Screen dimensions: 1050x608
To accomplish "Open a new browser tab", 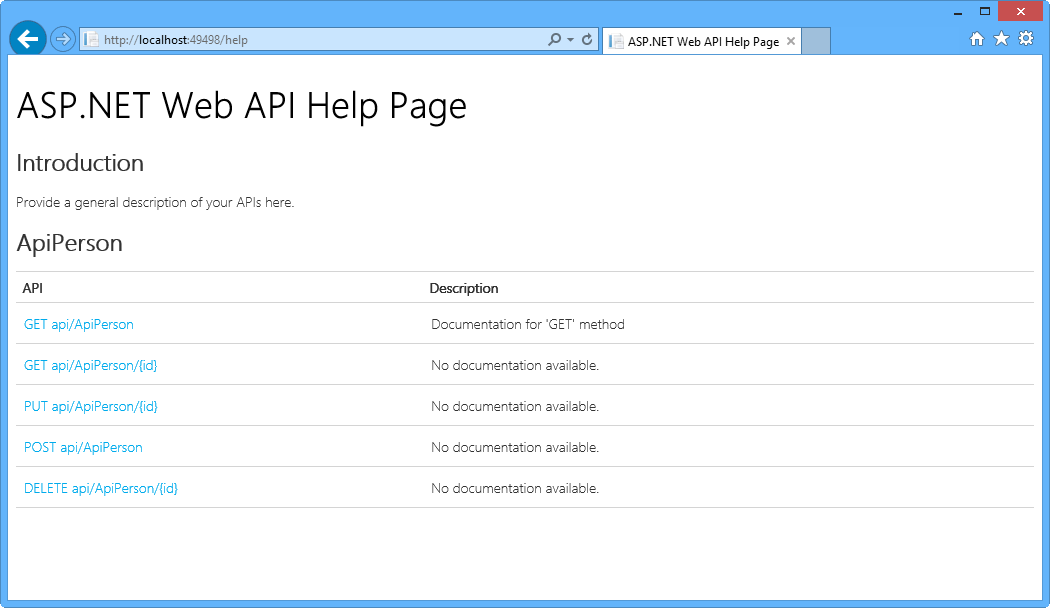I will 815,41.
